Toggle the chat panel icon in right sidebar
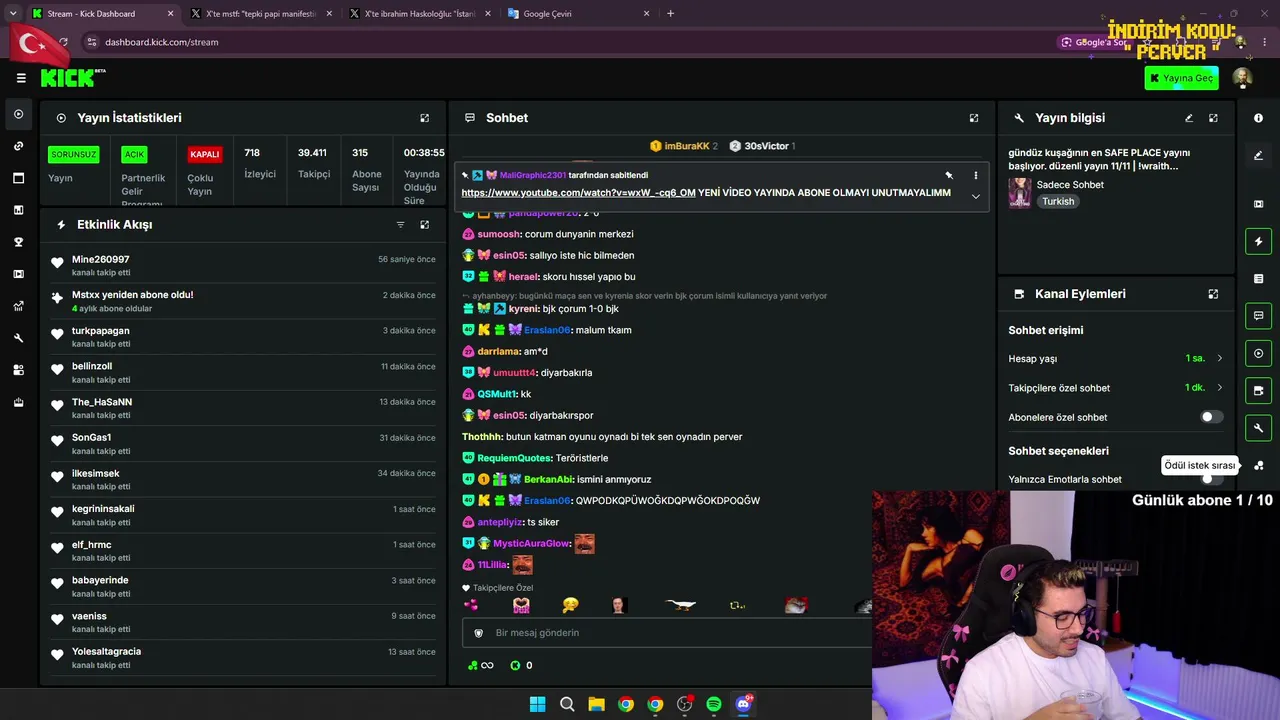The height and width of the screenshot is (720, 1280). click(1258, 316)
